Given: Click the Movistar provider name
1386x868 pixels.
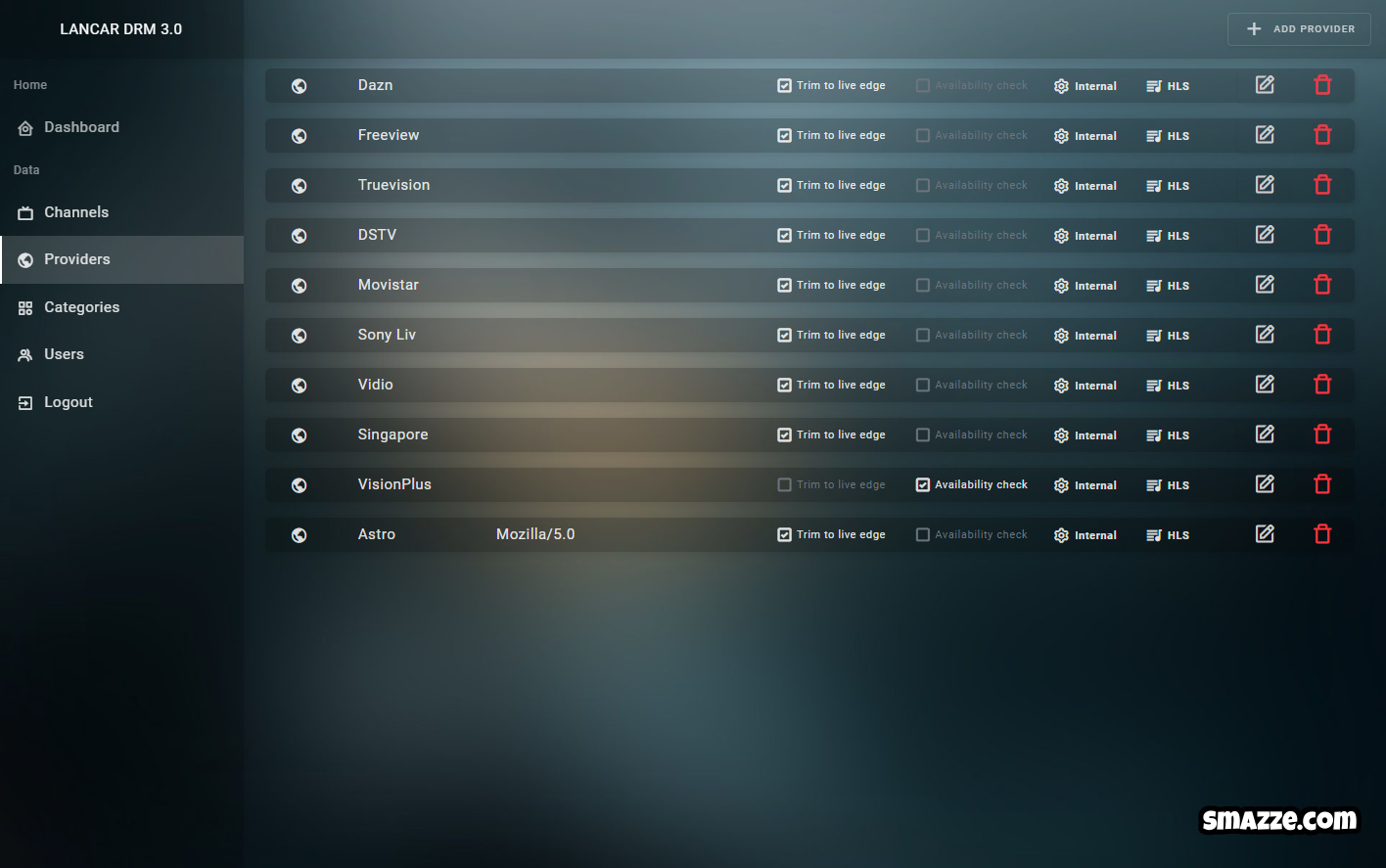Looking at the screenshot, I should tap(388, 285).
